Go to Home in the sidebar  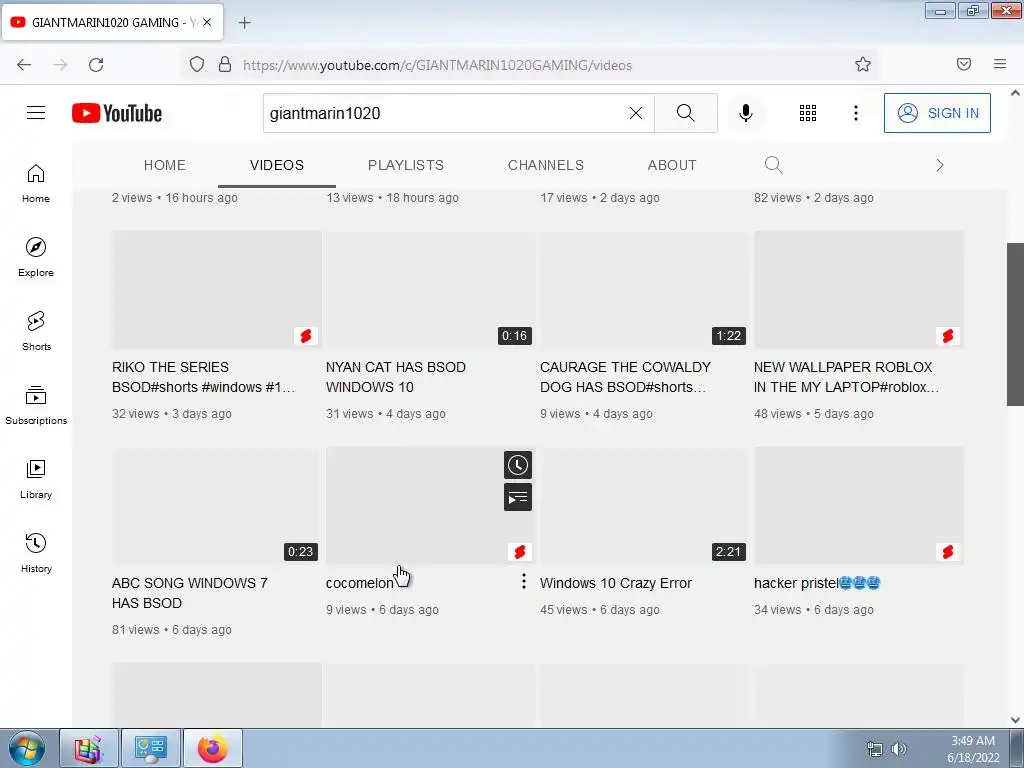coord(36,184)
